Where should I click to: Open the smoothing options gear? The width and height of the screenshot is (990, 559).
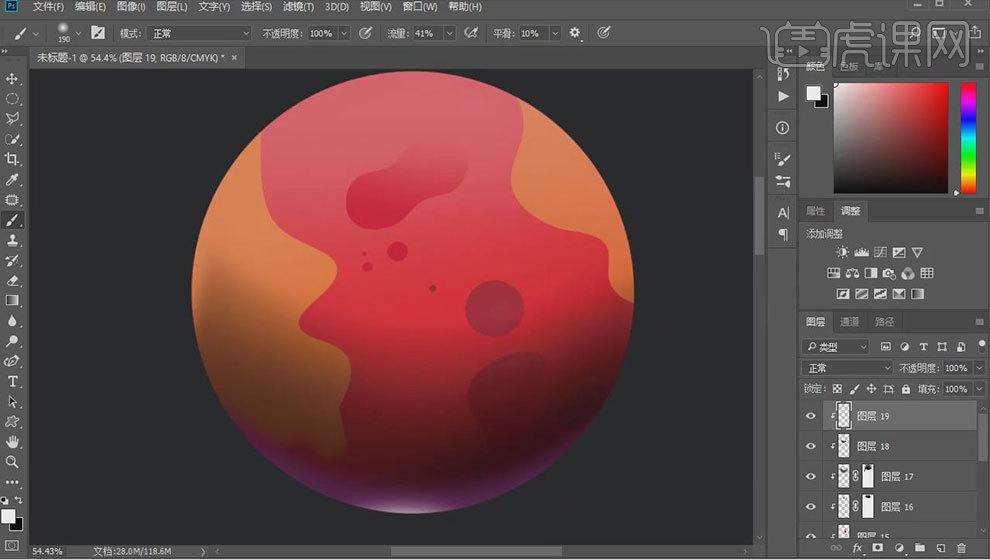point(575,33)
